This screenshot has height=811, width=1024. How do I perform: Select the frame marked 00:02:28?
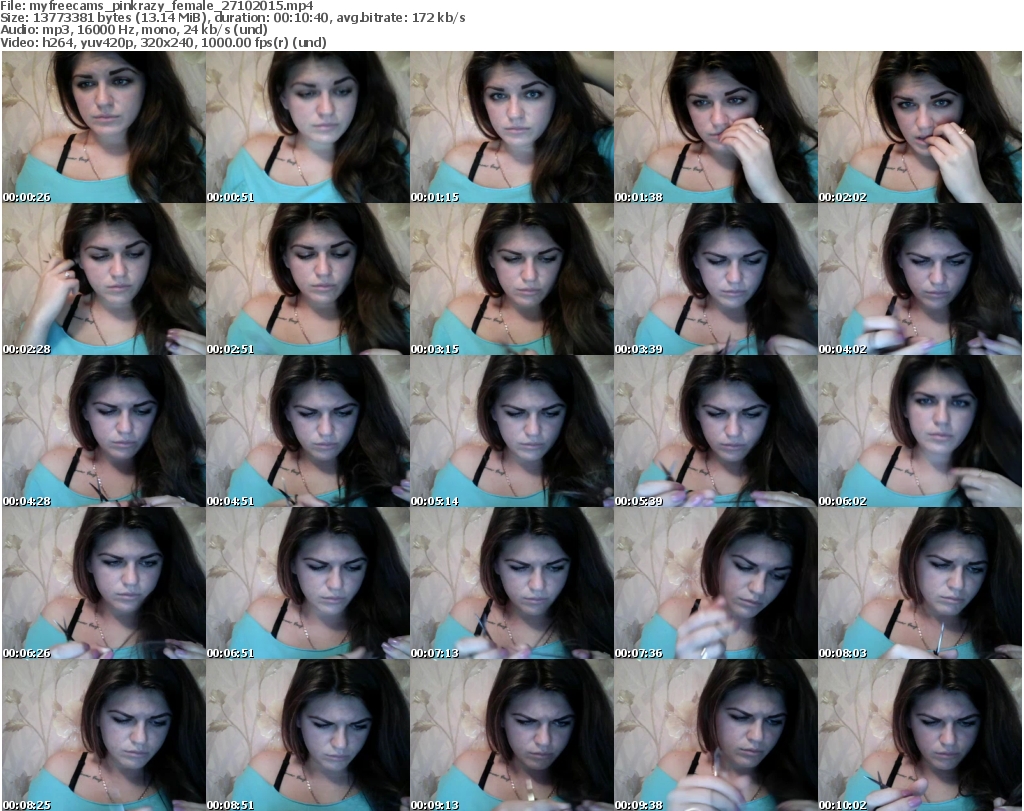pos(104,279)
